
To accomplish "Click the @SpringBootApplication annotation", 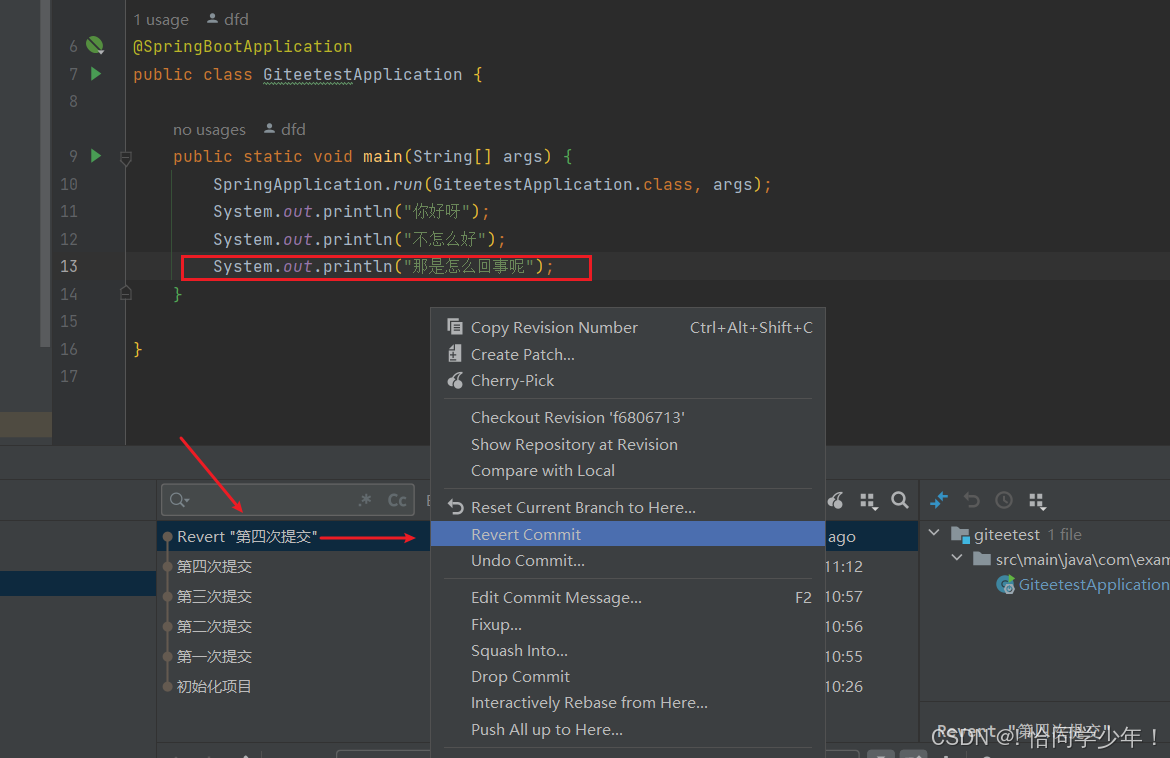I will pos(243,46).
